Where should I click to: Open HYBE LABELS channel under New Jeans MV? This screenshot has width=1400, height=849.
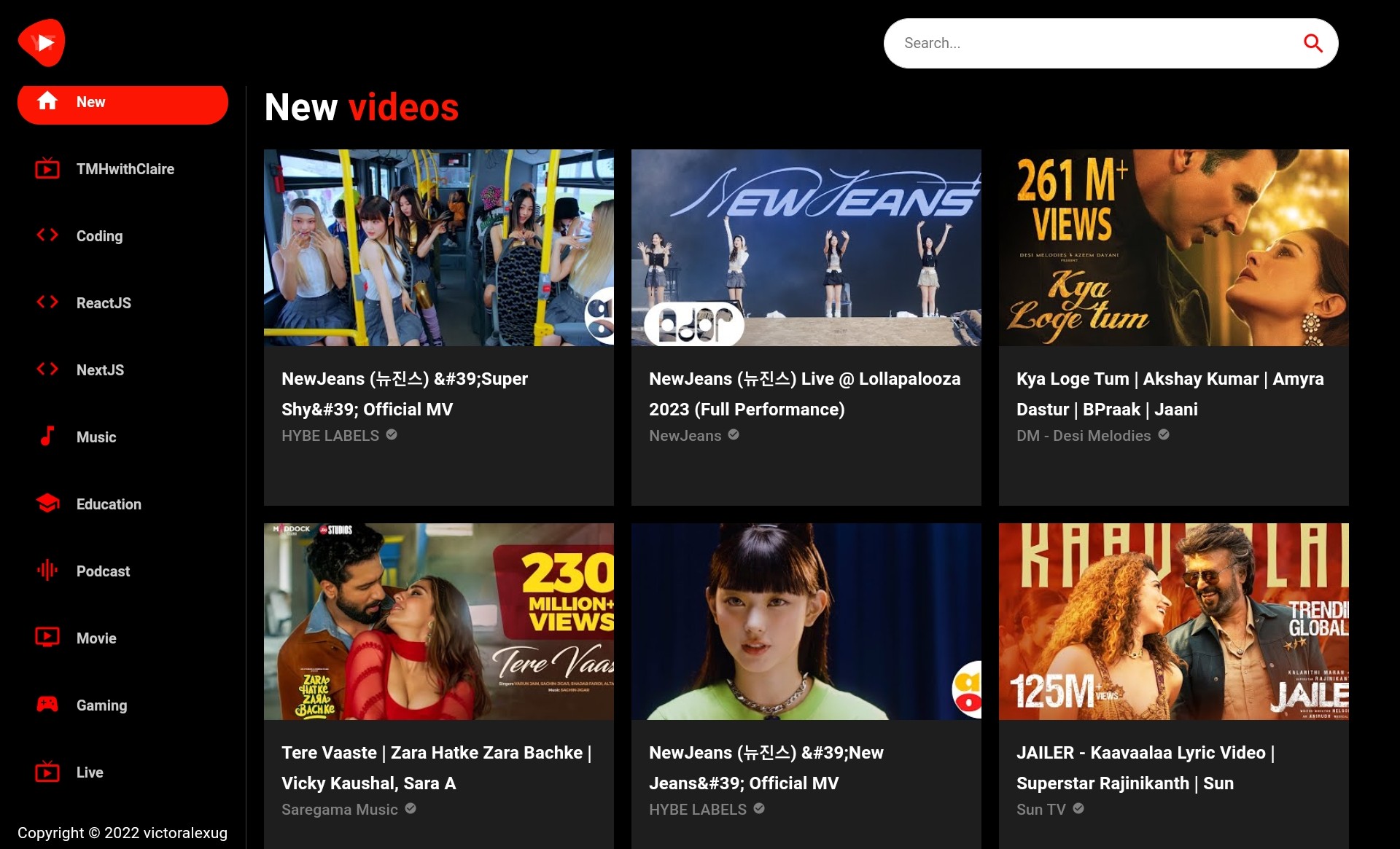coord(698,810)
